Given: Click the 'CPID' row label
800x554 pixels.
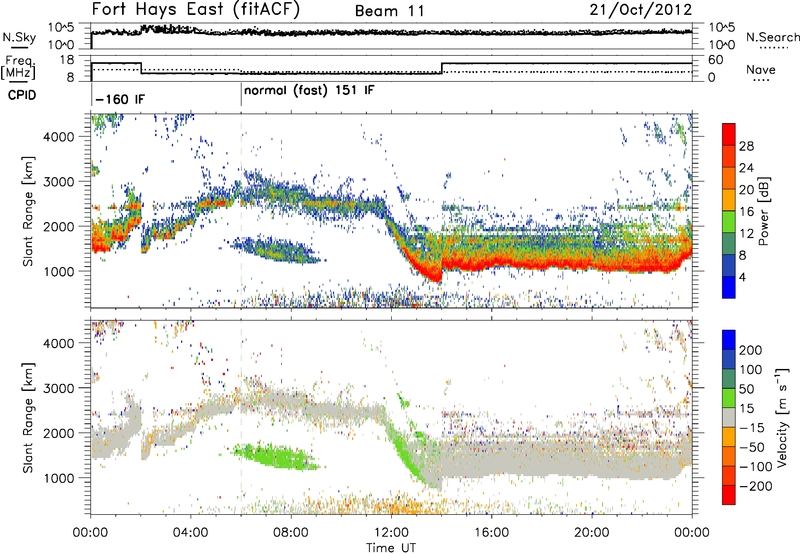Looking at the screenshot, I should tap(22, 95).
